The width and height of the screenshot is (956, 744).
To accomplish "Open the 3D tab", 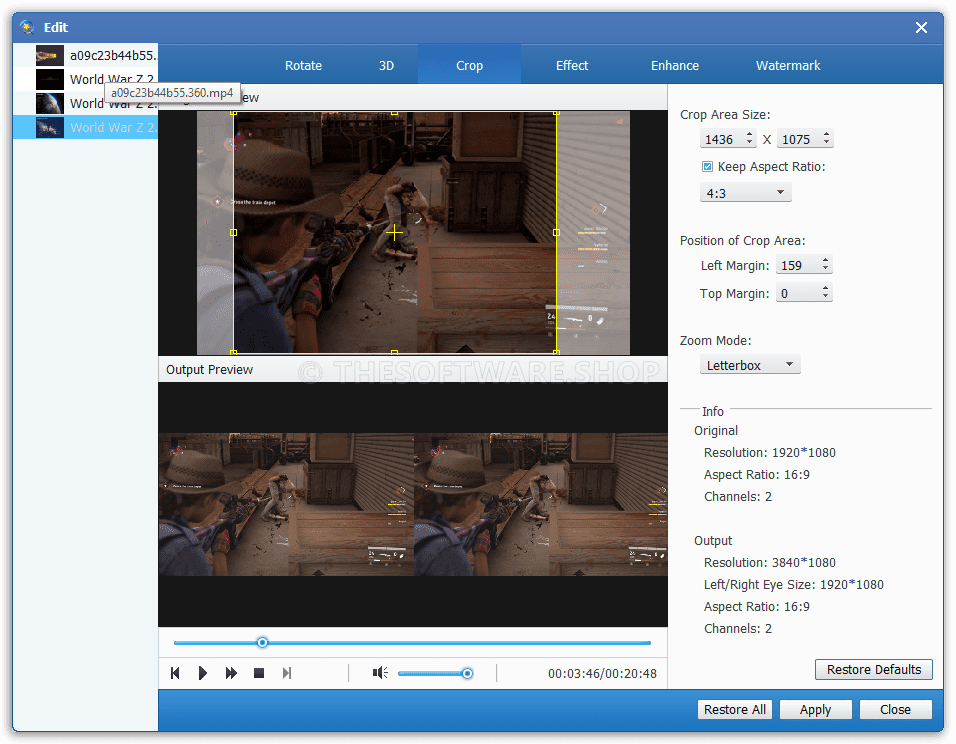I will [x=387, y=65].
